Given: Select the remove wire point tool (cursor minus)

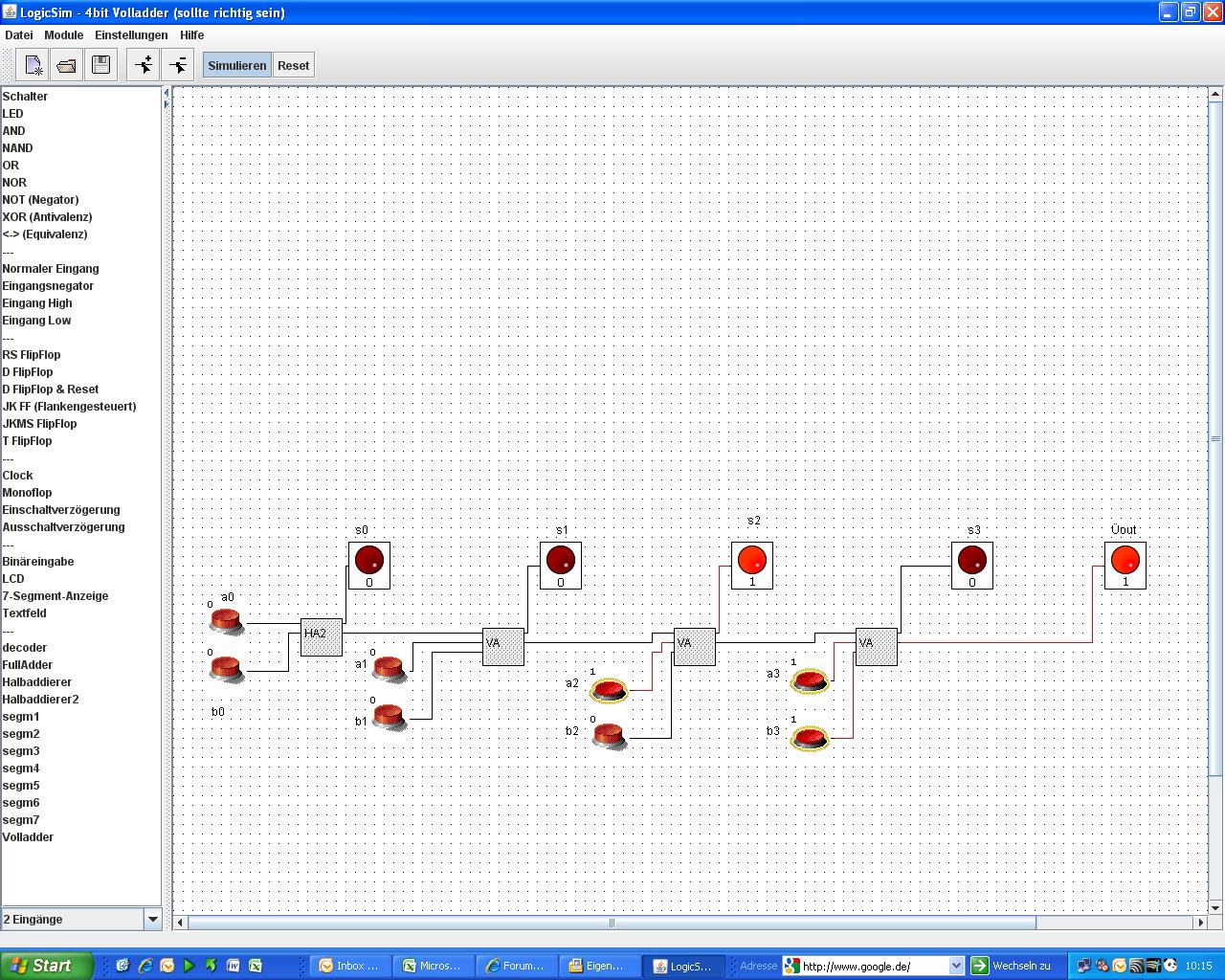Looking at the screenshot, I should pos(178,65).
